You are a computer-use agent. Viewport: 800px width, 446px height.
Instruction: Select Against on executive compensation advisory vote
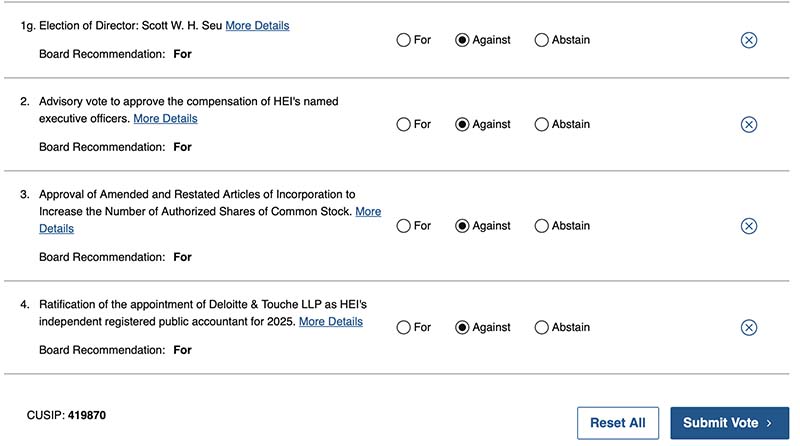coord(462,125)
